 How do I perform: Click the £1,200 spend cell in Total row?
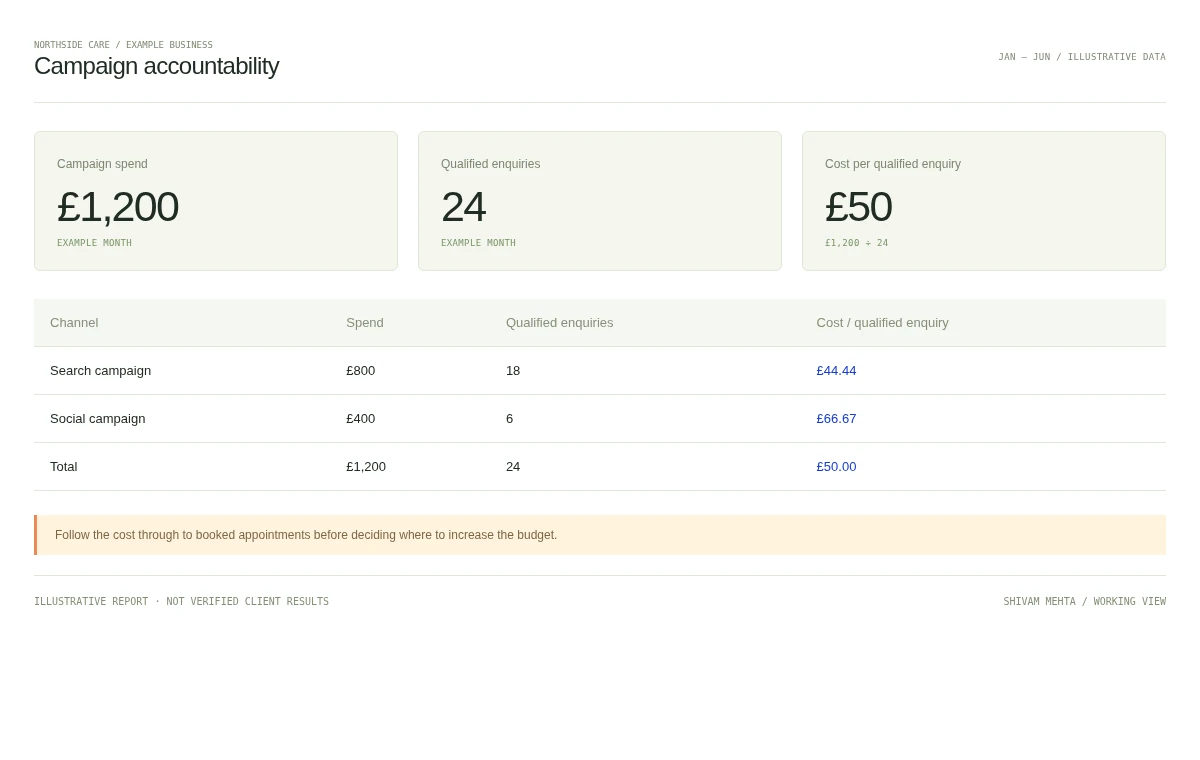366,467
